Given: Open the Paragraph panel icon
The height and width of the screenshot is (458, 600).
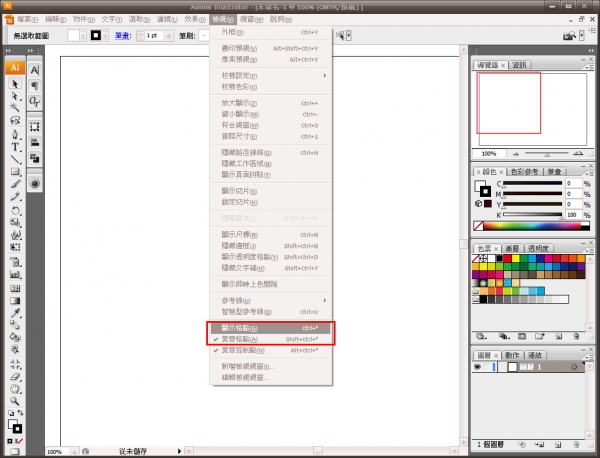Looking at the screenshot, I should (35, 86).
